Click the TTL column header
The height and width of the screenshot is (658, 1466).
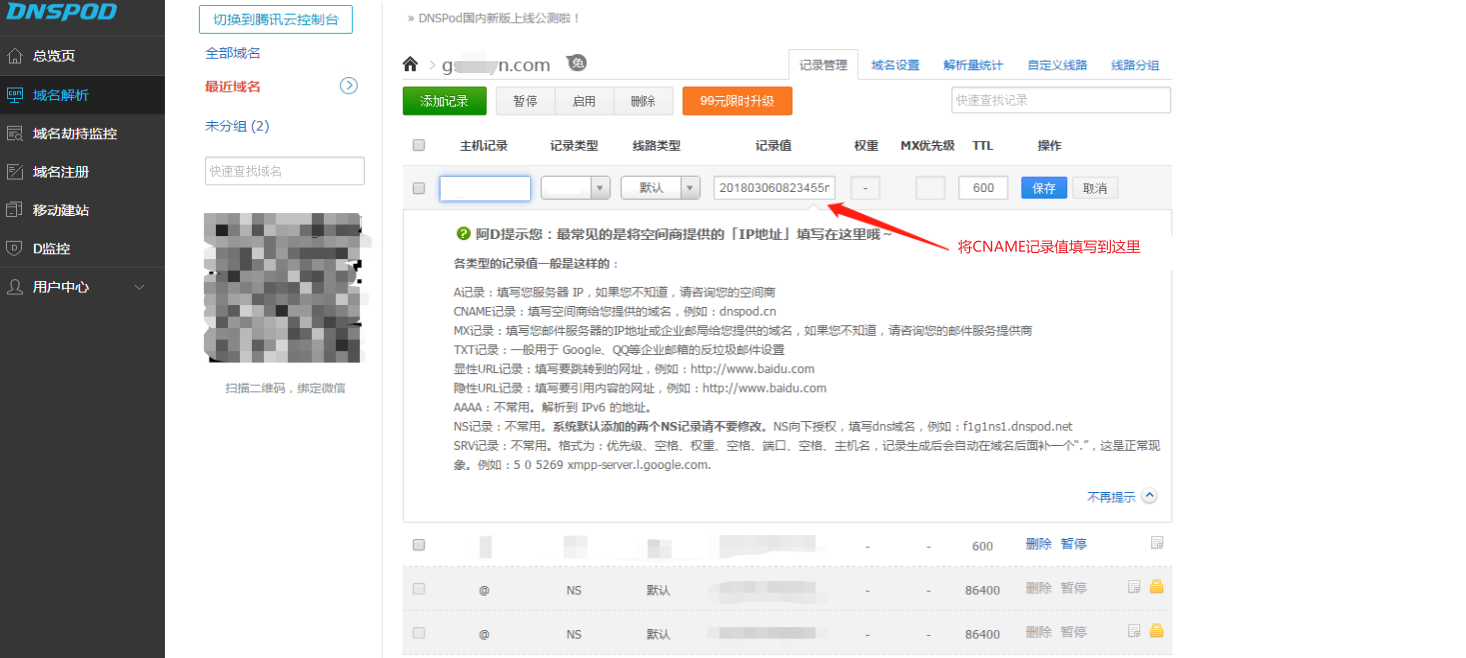click(983, 146)
